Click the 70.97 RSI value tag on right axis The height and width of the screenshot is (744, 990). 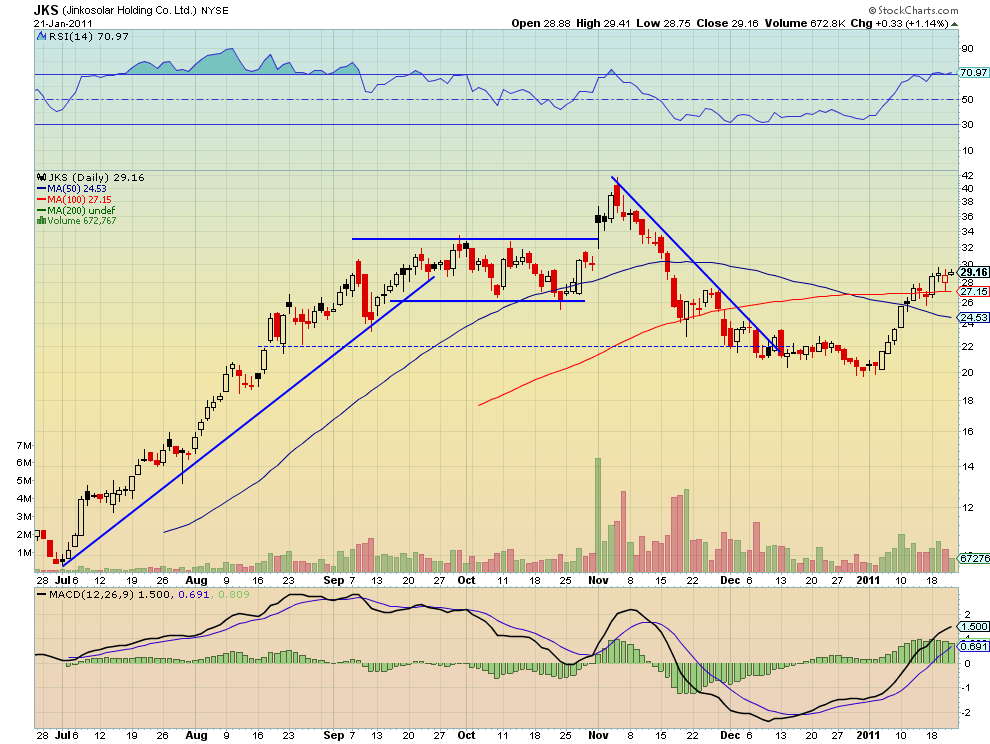tap(973, 73)
